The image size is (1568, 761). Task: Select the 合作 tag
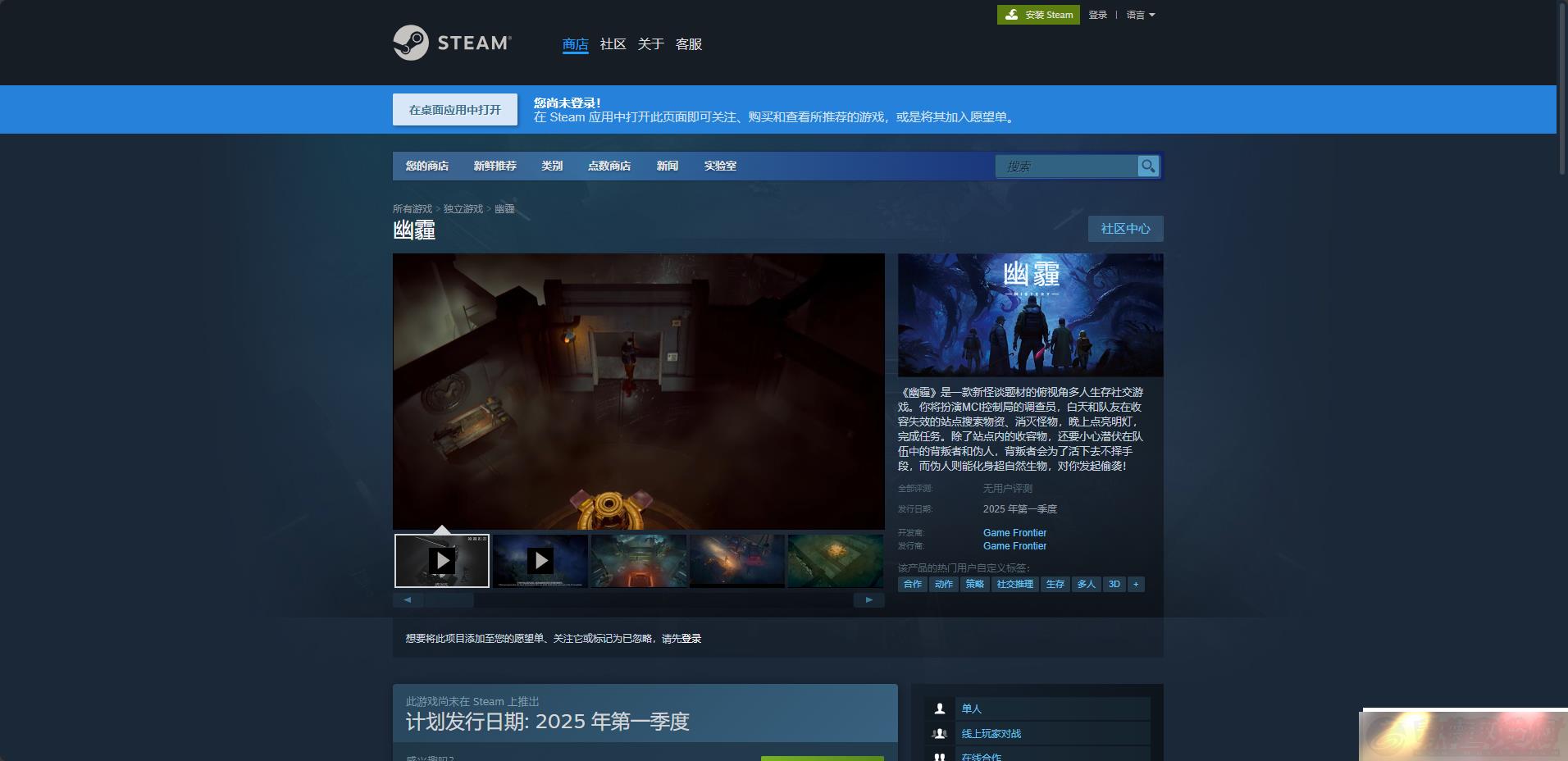913,584
